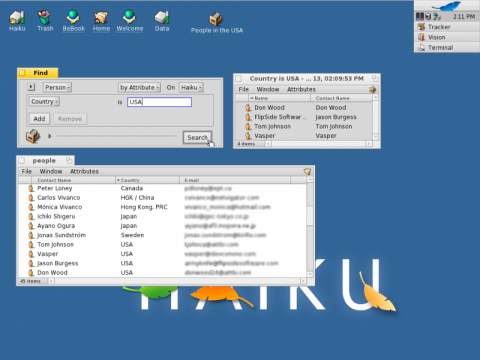Click the zoom button on people window tab

click(69, 160)
